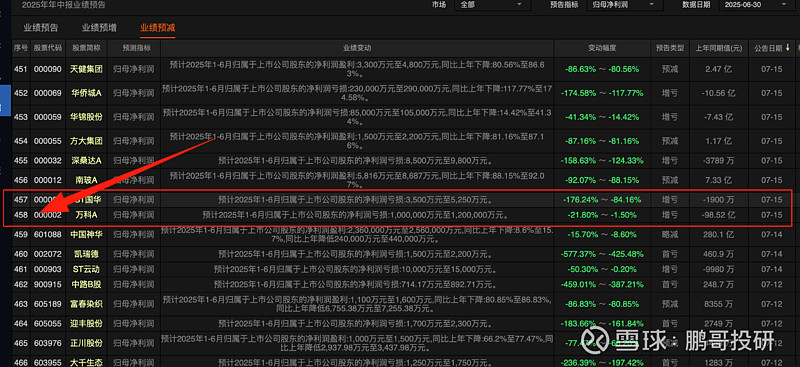
Task: Click prior-year value -98.52 亿
Action: tap(718, 215)
